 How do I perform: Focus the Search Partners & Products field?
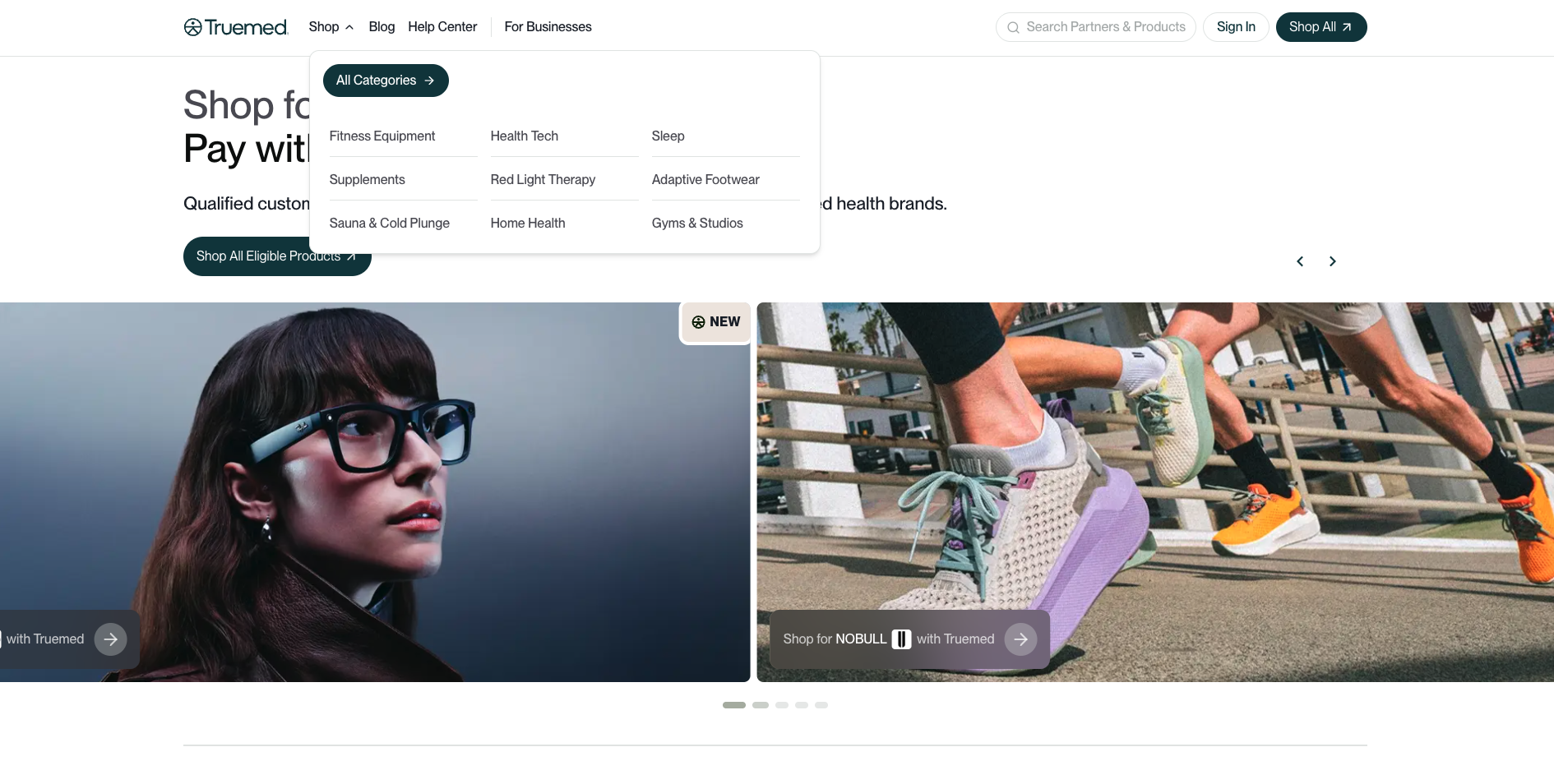coord(1095,27)
